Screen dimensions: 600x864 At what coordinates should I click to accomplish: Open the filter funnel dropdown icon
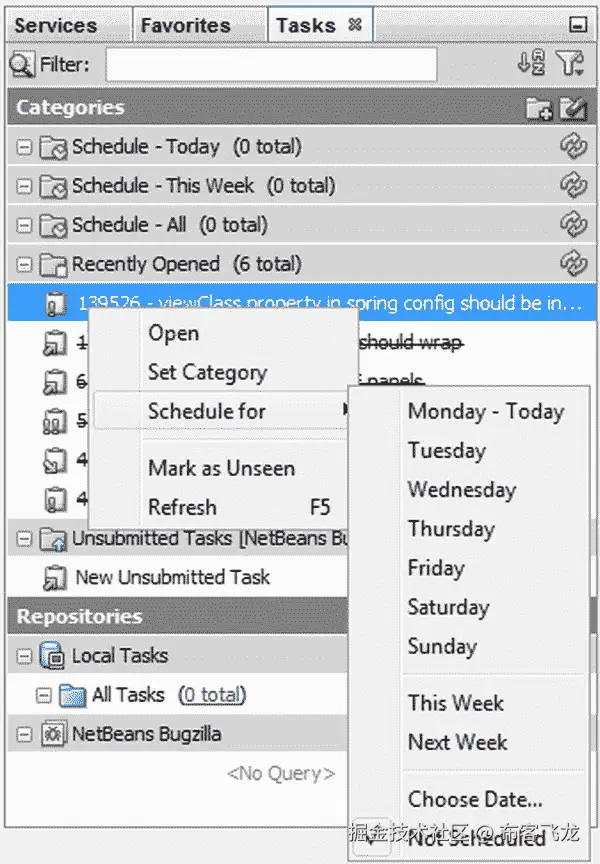point(569,63)
